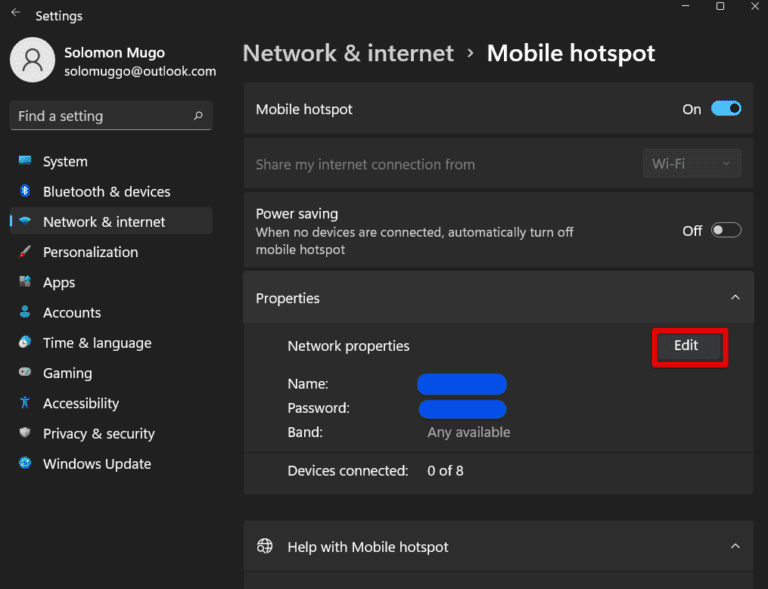
Task: Click the Apps icon in sidebar
Action: pos(25,283)
